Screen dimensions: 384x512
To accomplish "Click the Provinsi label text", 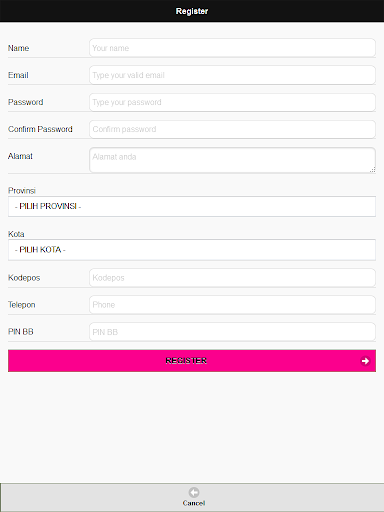I will [22, 190].
